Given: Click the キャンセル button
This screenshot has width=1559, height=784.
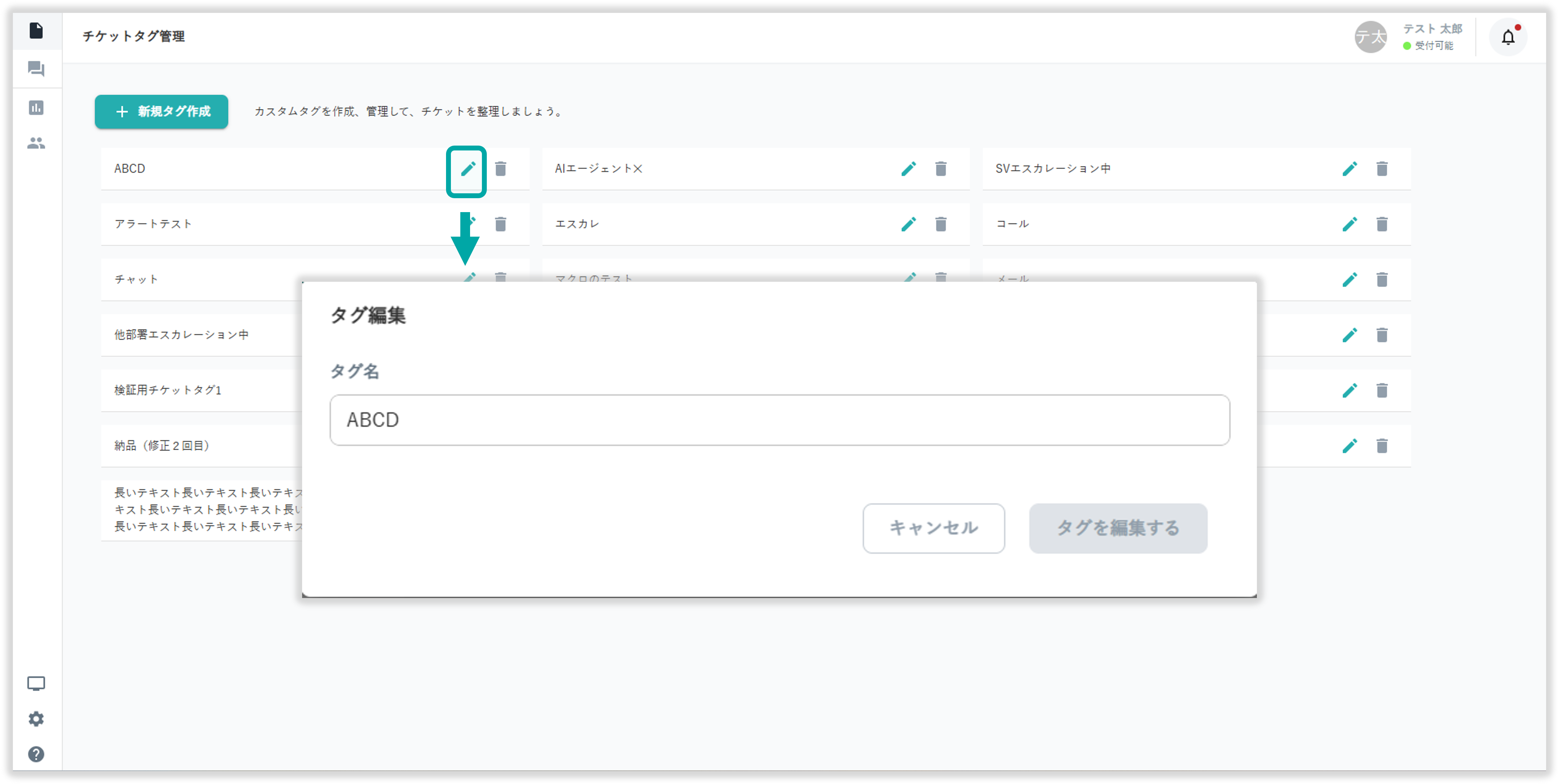Looking at the screenshot, I should click(933, 528).
